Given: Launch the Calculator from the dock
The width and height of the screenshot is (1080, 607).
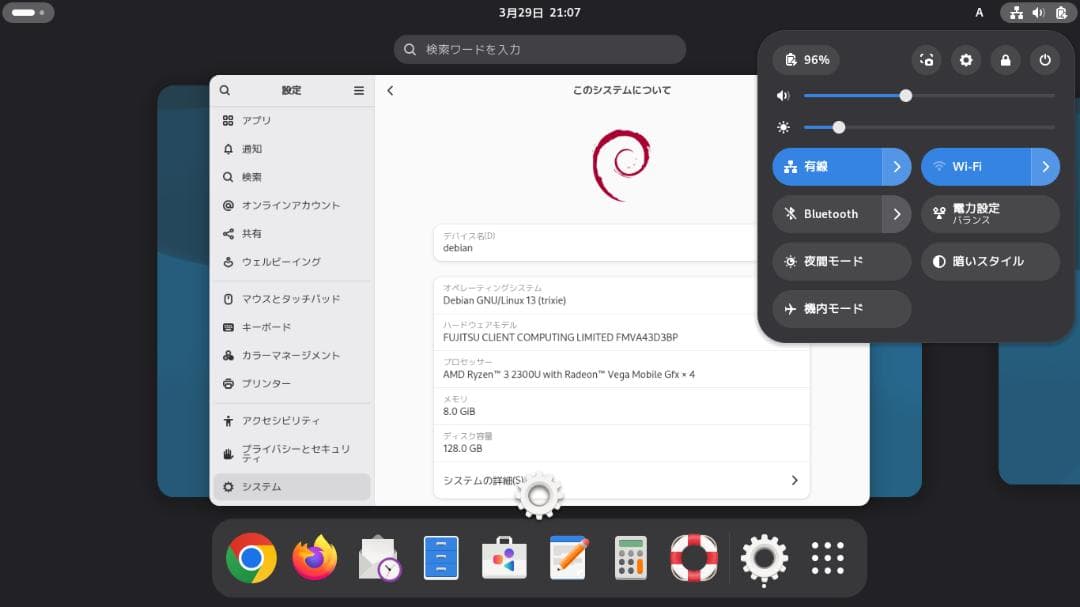Looking at the screenshot, I should click(630, 558).
